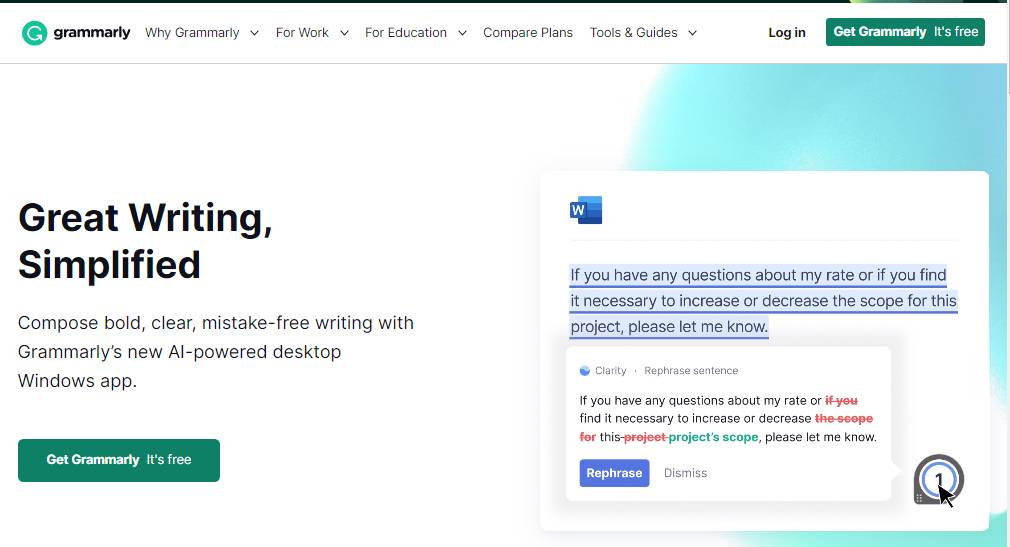
Task: Expand the Why Grammarly chevron
Action: click(254, 33)
